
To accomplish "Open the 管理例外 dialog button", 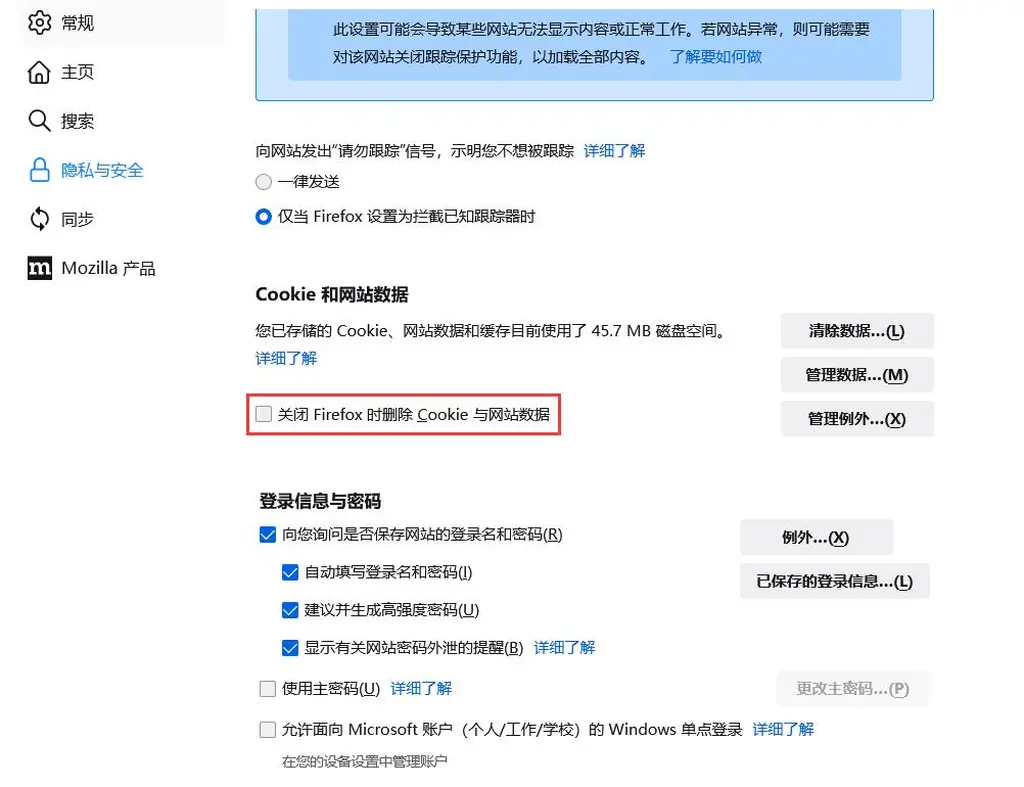I will tap(857, 419).
